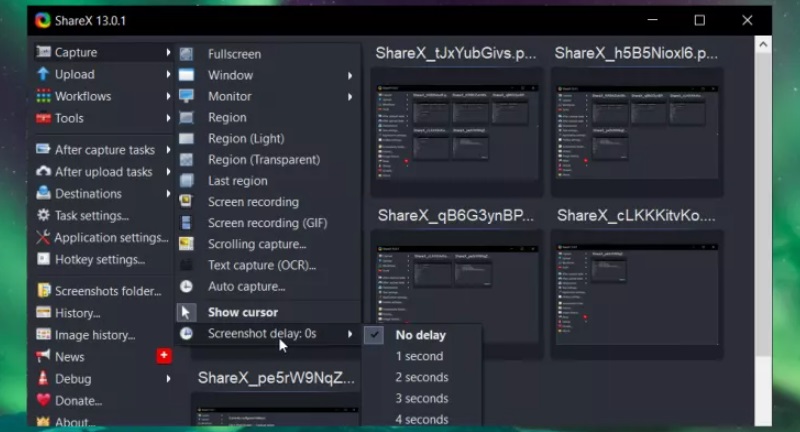Viewport: 800px width, 432px height.
Task: Click the vertical scrollbar on the right
Action: tap(763, 200)
